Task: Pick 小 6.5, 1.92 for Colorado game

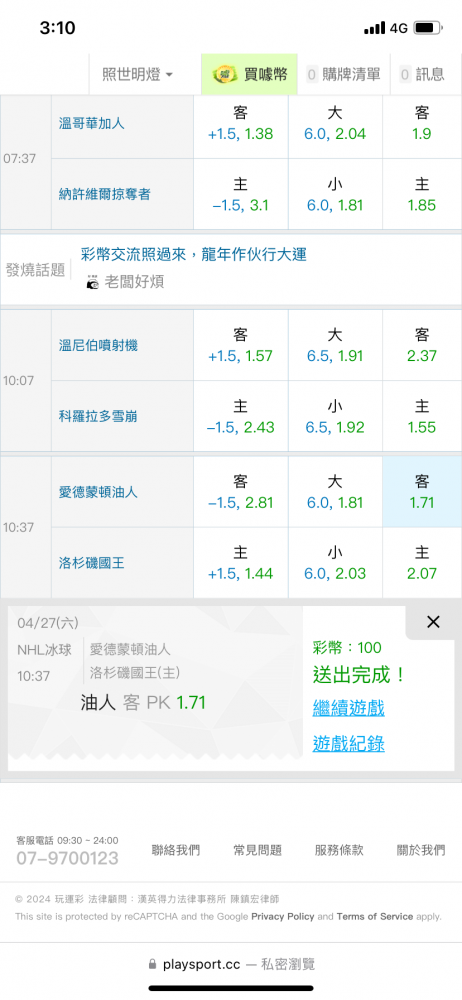Action: [335, 416]
